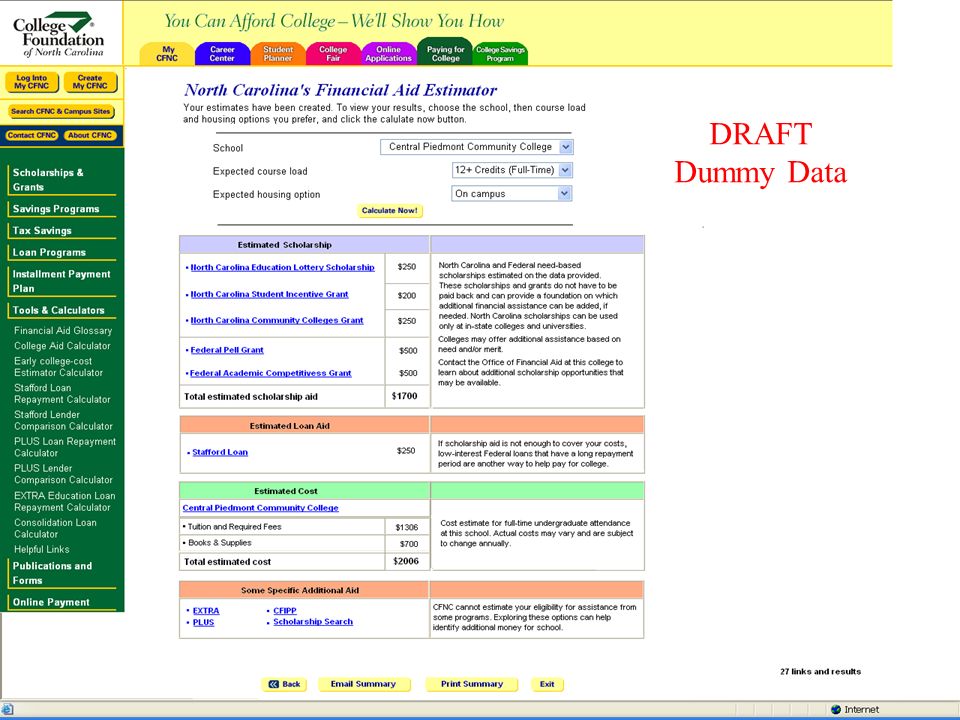This screenshot has width=960, height=720.
Task: Open Stafford Loan Repayment Calculator link
Action: click(x=62, y=394)
